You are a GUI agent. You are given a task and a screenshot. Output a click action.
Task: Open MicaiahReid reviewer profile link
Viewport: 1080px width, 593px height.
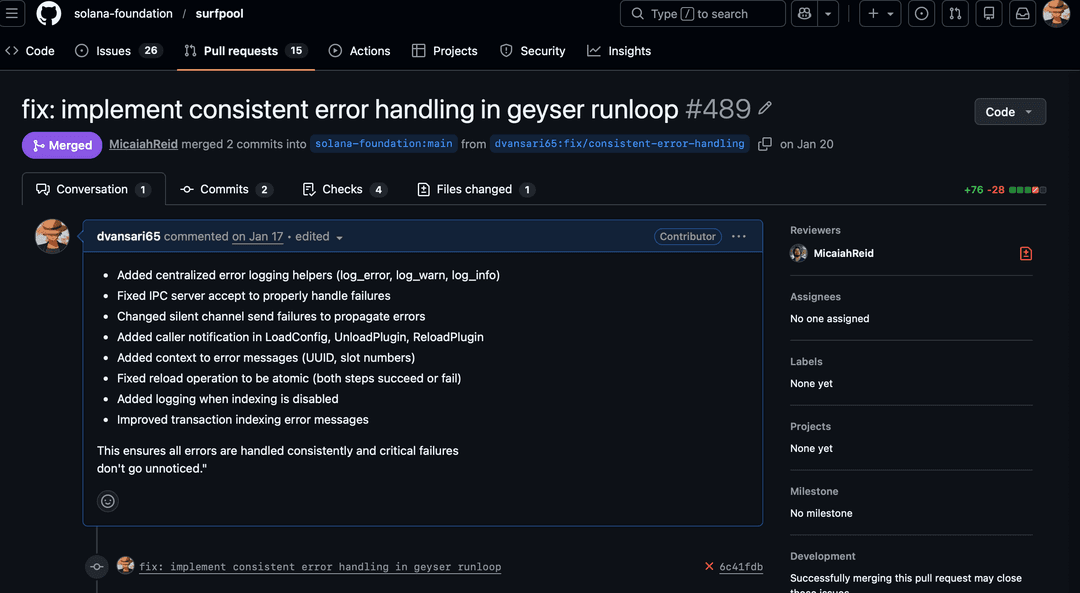pos(843,254)
